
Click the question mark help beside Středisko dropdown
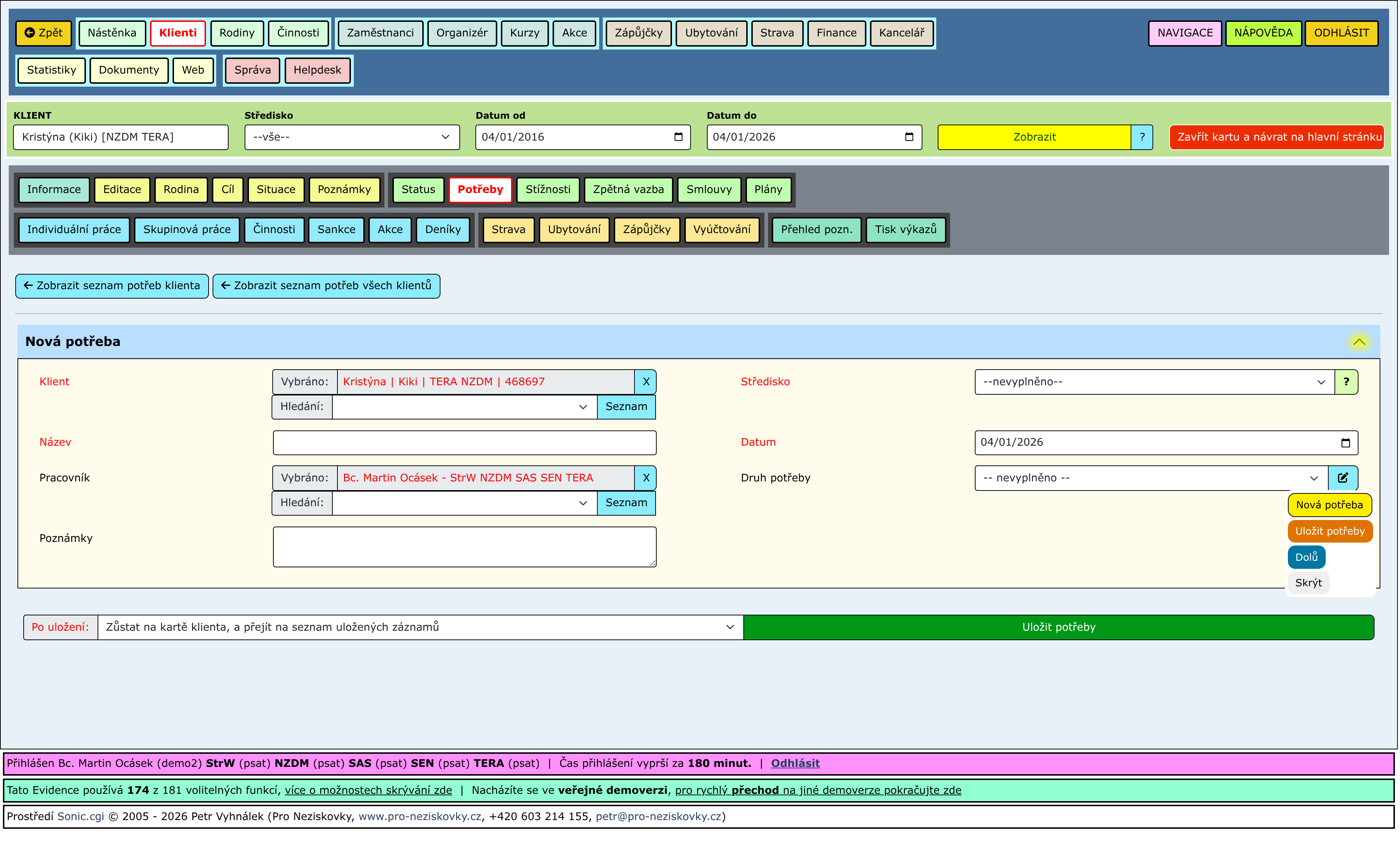tap(1346, 382)
